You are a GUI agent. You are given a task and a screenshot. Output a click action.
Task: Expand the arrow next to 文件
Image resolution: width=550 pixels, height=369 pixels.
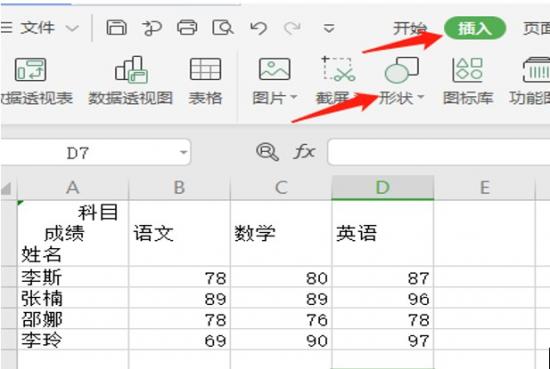click(72, 28)
